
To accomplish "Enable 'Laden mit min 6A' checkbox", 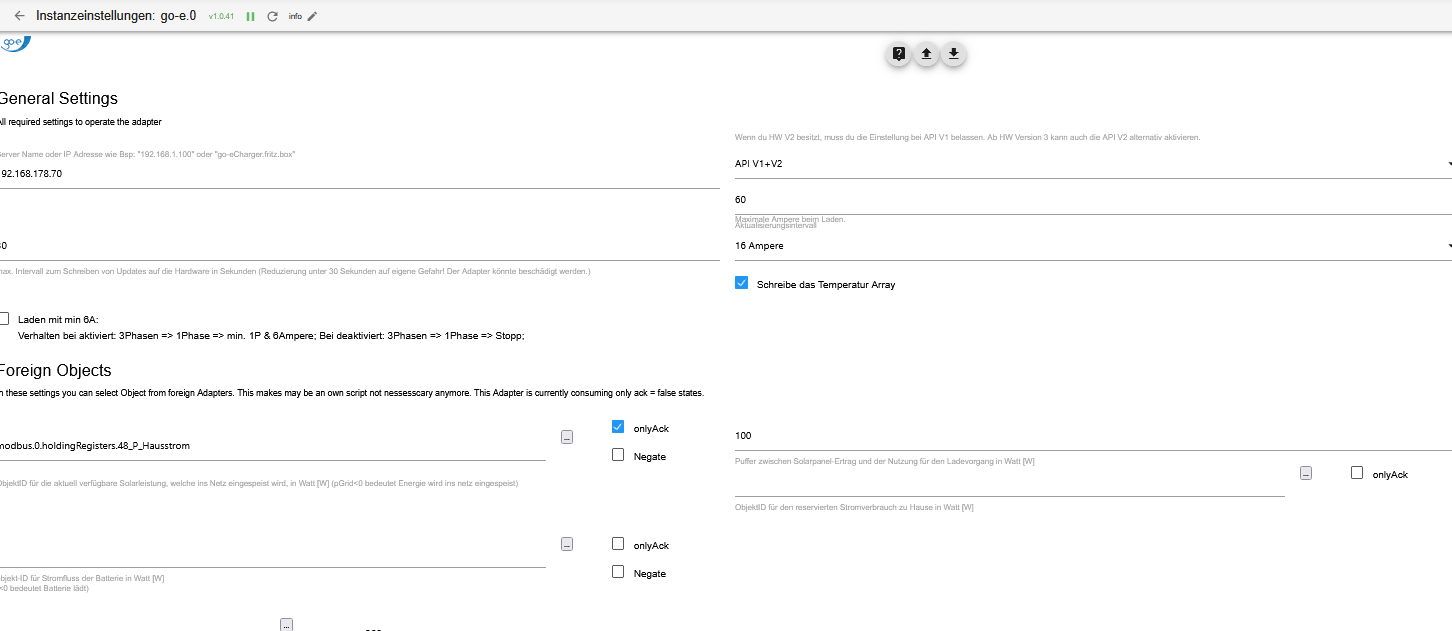I will pos(4,318).
